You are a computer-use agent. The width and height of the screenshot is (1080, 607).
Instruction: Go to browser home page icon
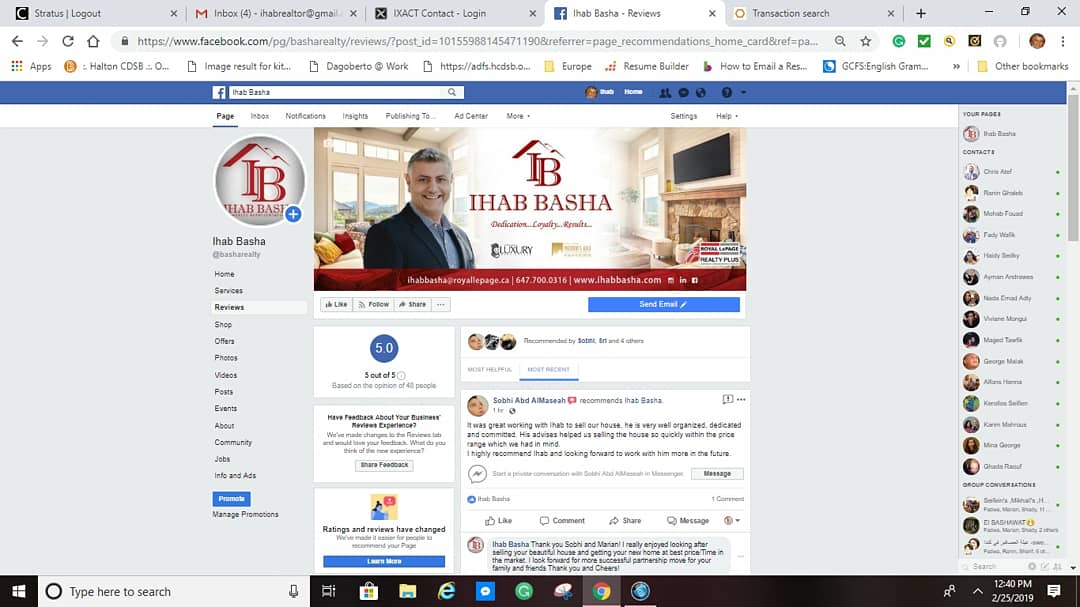coord(93,41)
